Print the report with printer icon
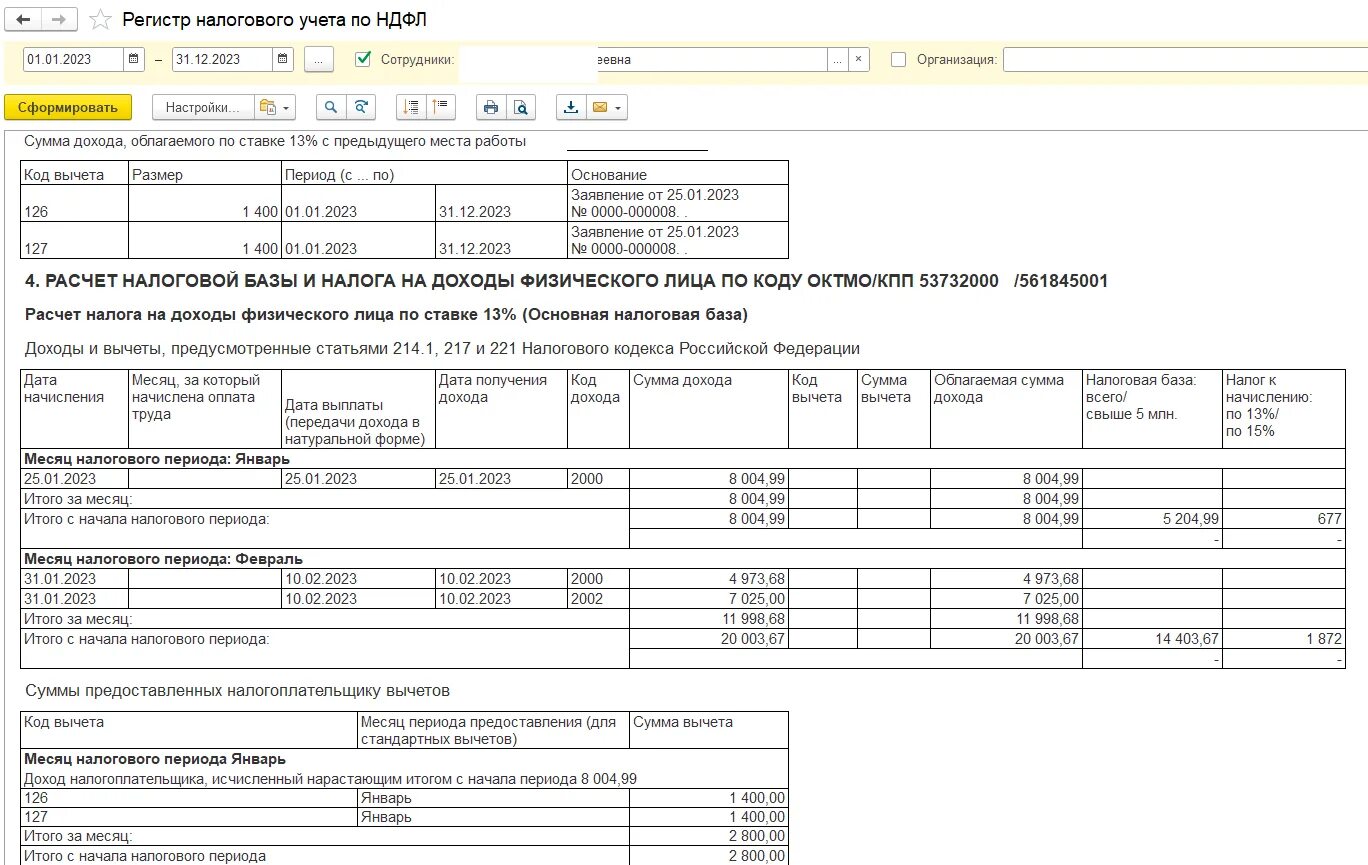 point(491,107)
